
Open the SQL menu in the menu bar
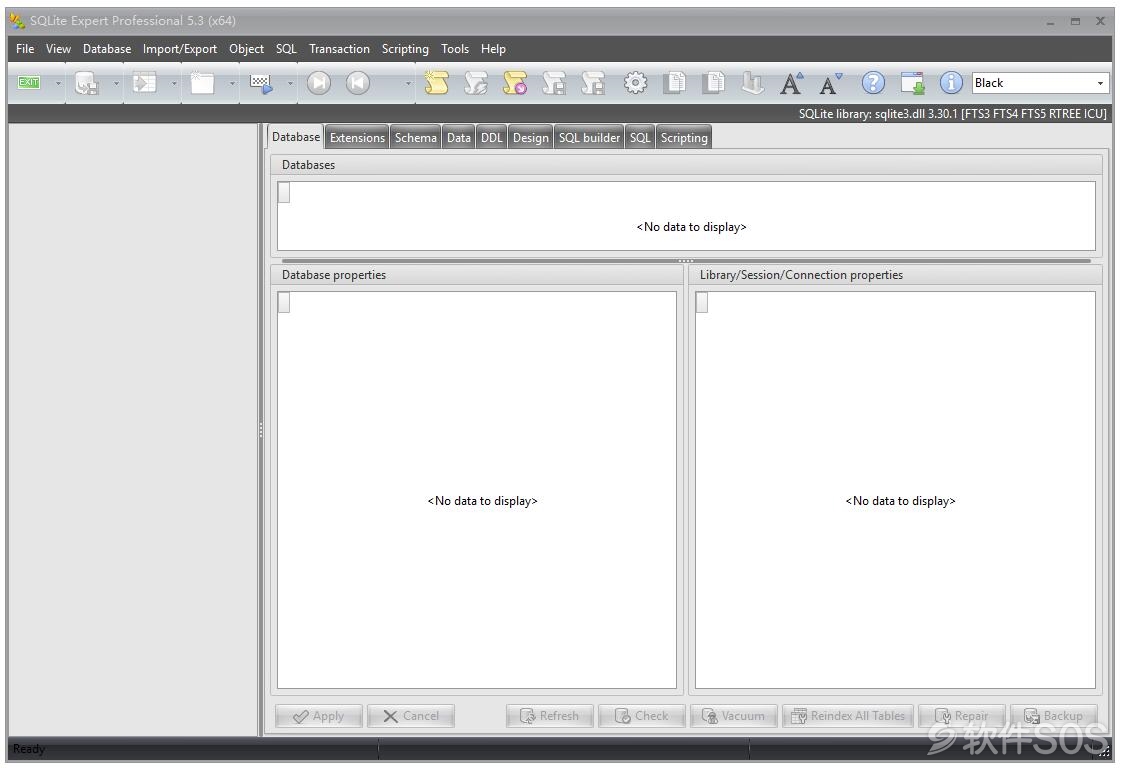(x=286, y=49)
